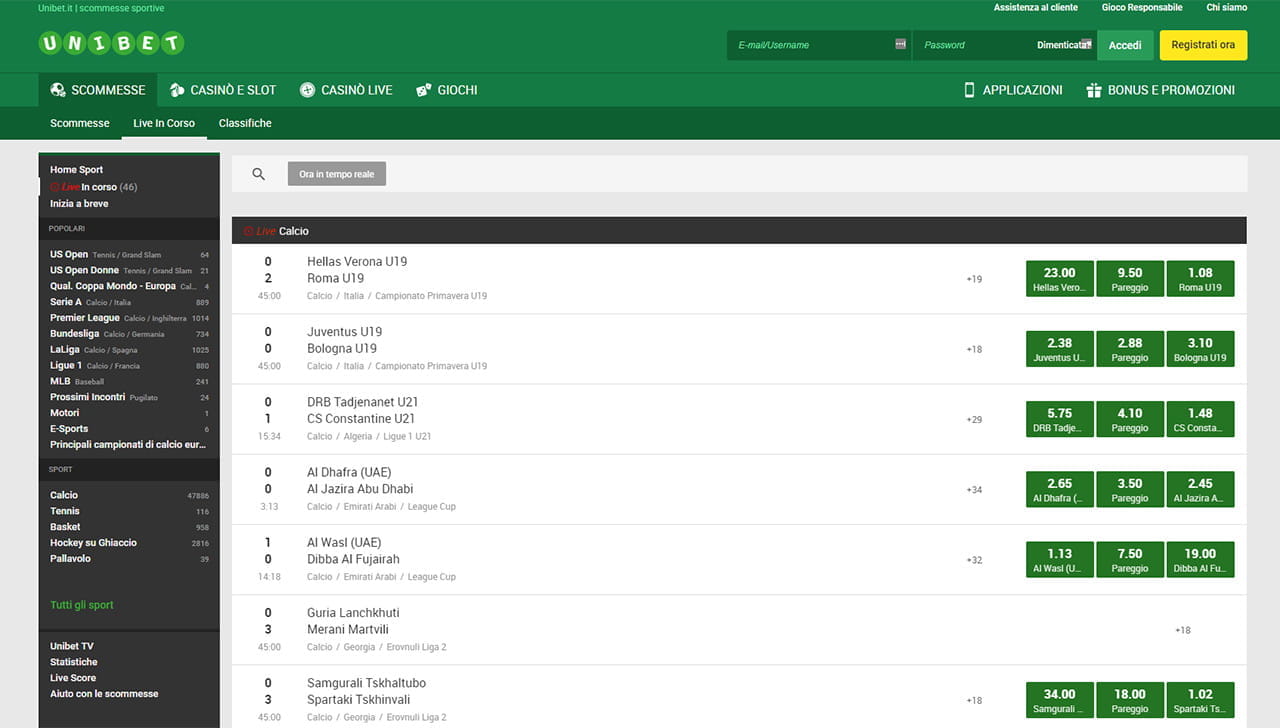Click the Bonus e Promozioni gift icon
1280x728 pixels.
[1094, 90]
